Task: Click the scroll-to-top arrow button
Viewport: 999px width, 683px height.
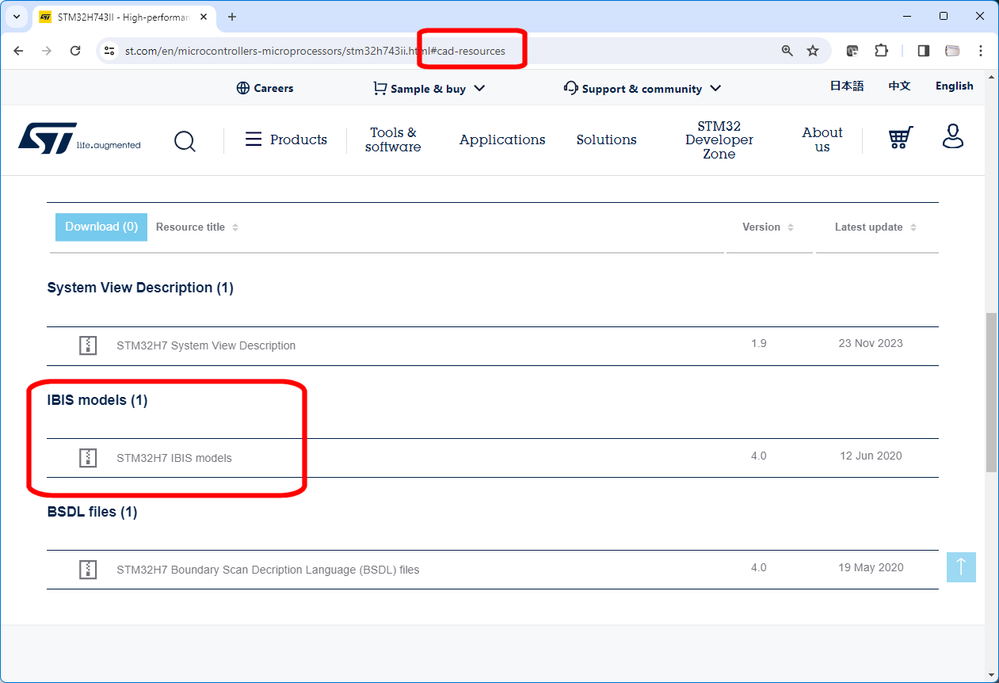Action: tap(961, 567)
